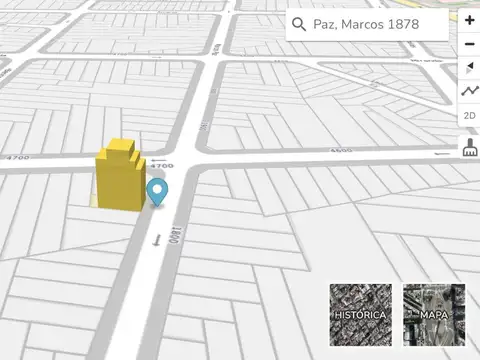
Task: Click the 4600 street number label
Action: [341, 151]
